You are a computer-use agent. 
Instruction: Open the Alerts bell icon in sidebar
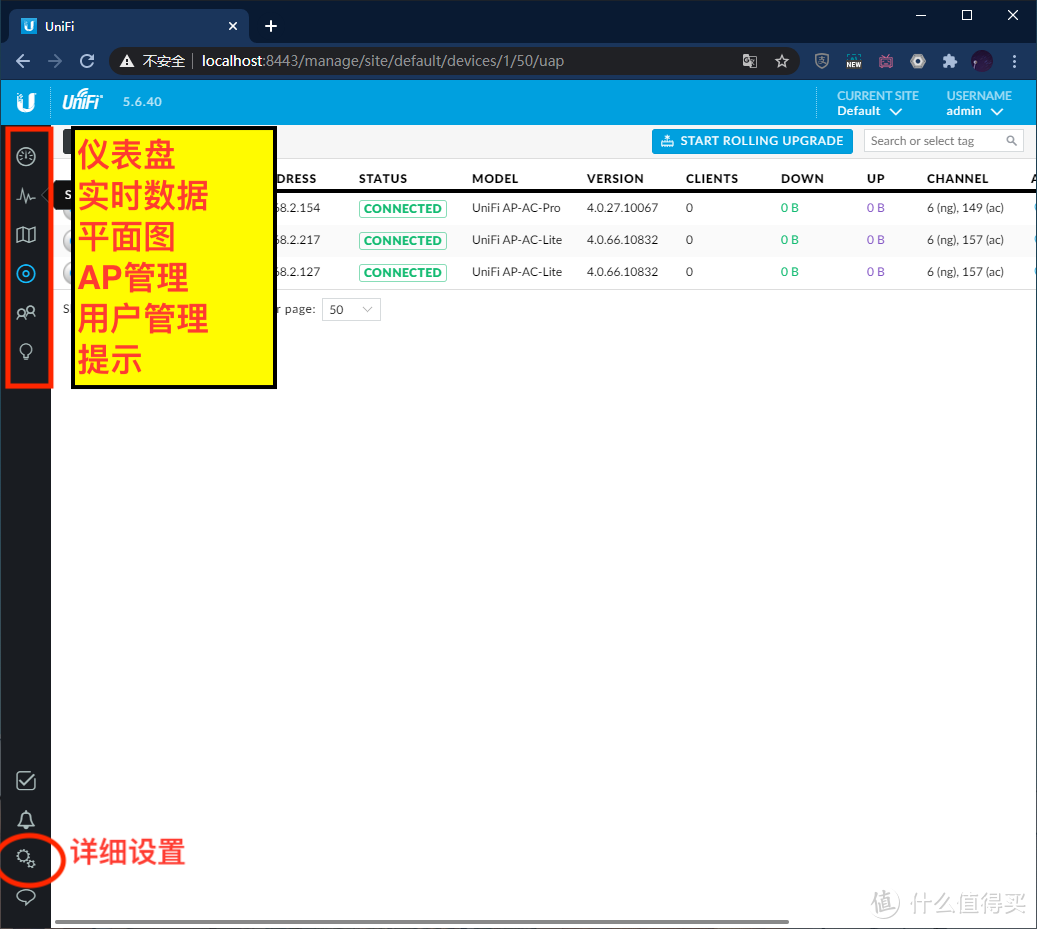pos(26,820)
